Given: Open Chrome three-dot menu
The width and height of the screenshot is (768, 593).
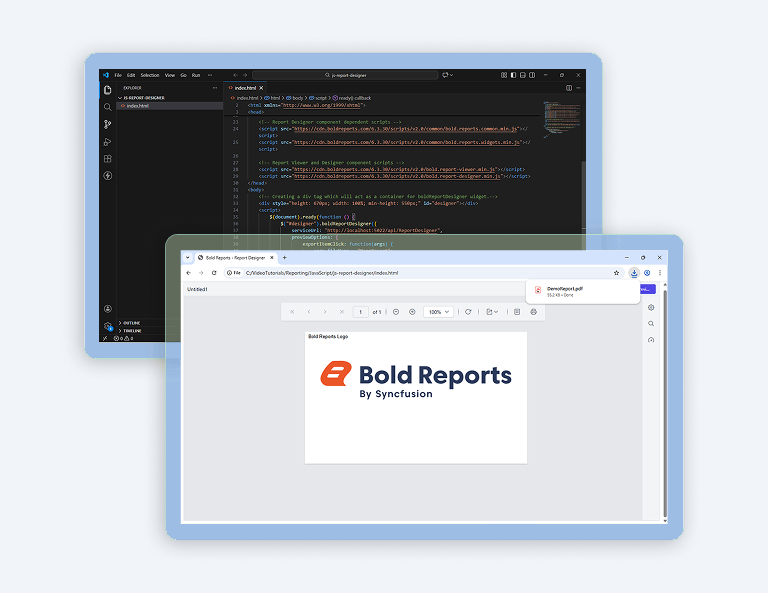Looking at the screenshot, I should pyautogui.click(x=660, y=273).
